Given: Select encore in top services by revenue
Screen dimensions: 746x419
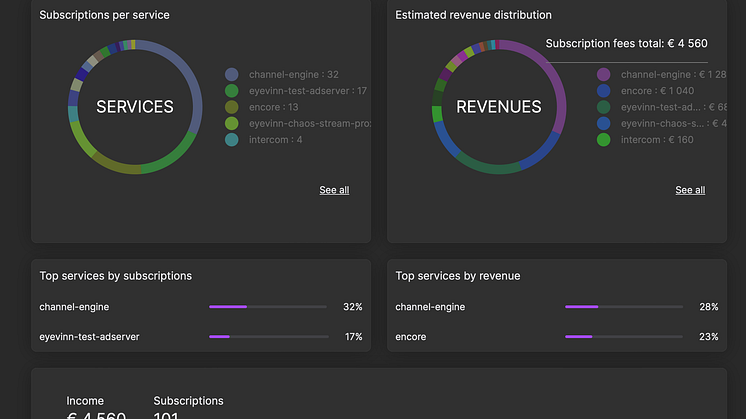Looking at the screenshot, I should pyautogui.click(x=411, y=337).
